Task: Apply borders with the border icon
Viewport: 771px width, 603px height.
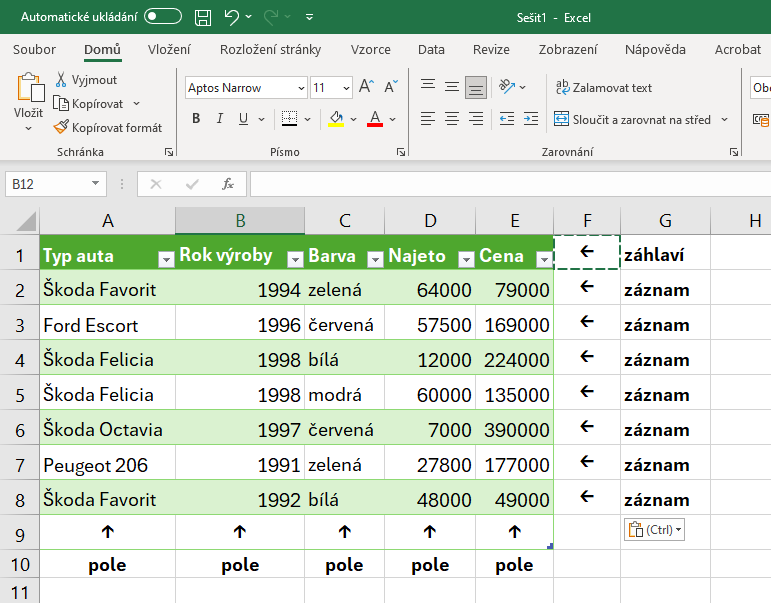Action: pyautogui.click(x=289, y=119)
